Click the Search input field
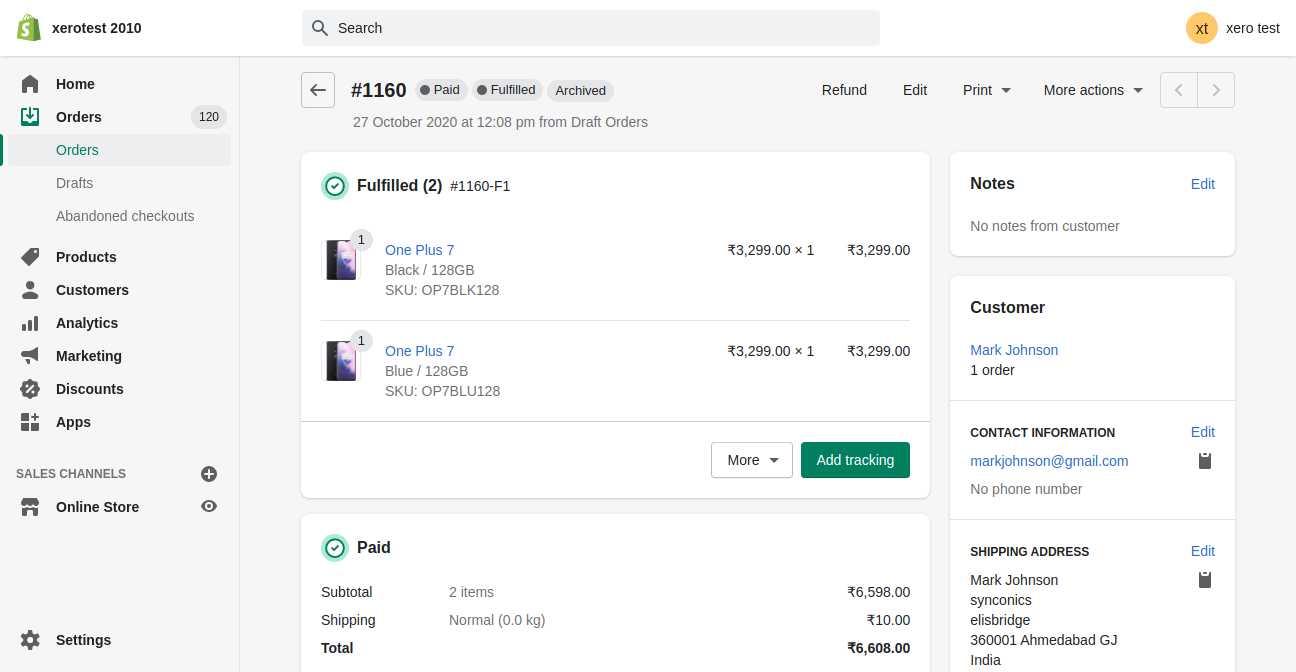Viewport: 1296px width, 672px height. (590, 28)
